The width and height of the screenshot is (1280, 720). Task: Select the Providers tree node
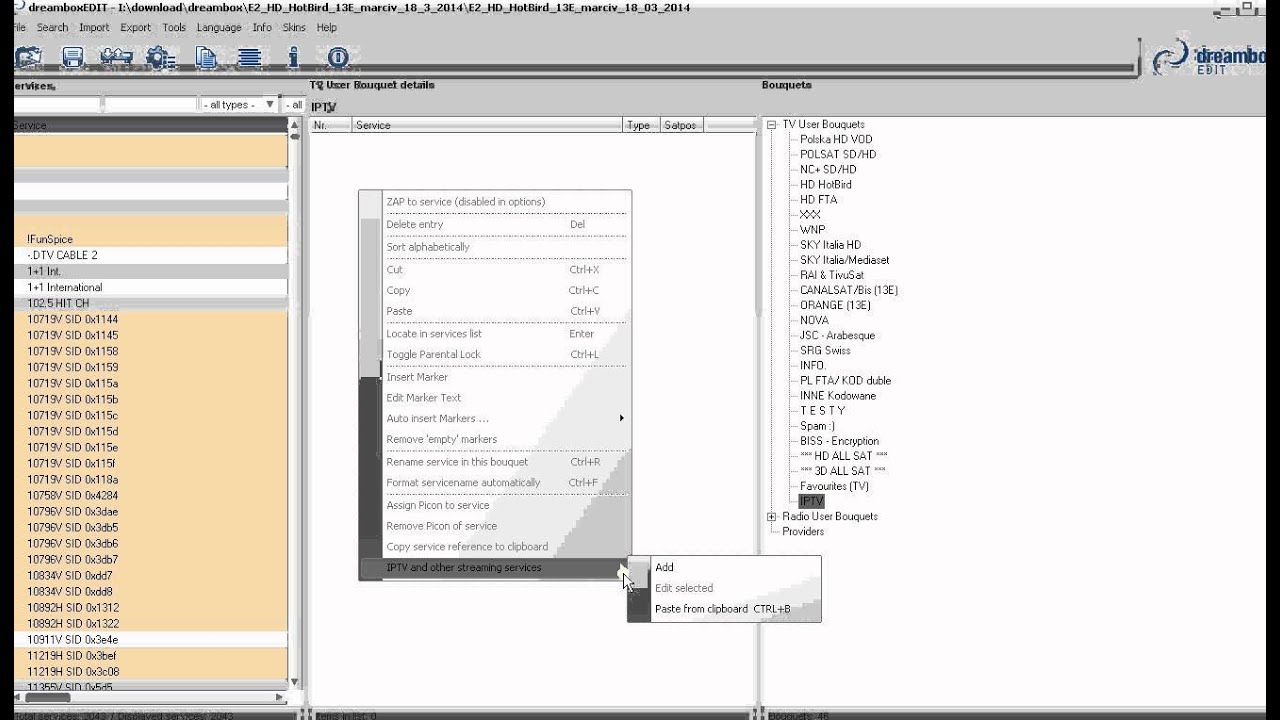[x=803, y=532]
